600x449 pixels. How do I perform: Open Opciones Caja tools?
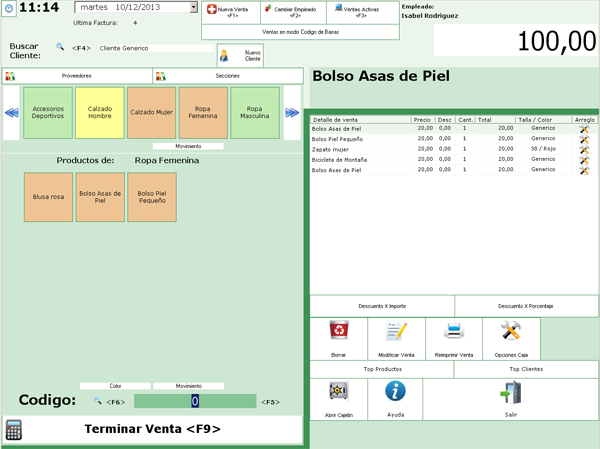coord(511,332)
